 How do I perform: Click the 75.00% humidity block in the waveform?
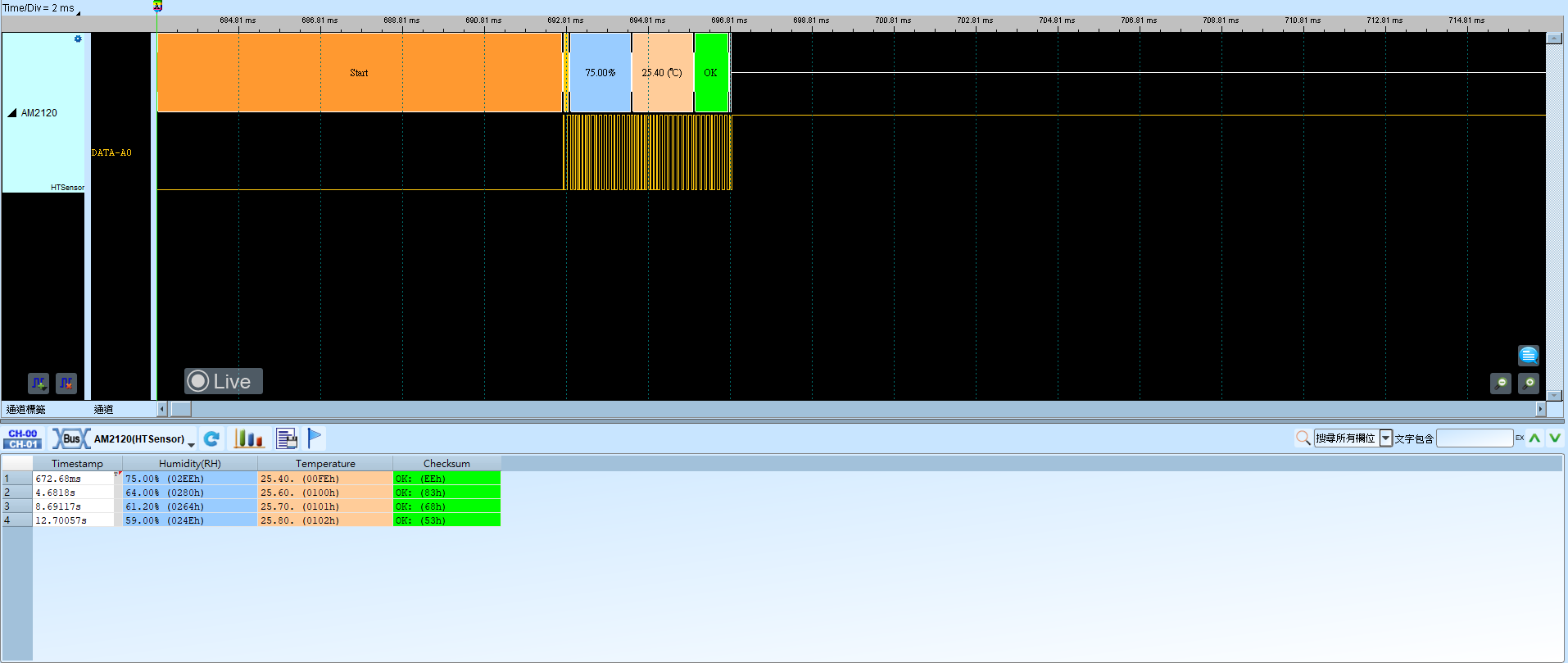coord(600,72)
